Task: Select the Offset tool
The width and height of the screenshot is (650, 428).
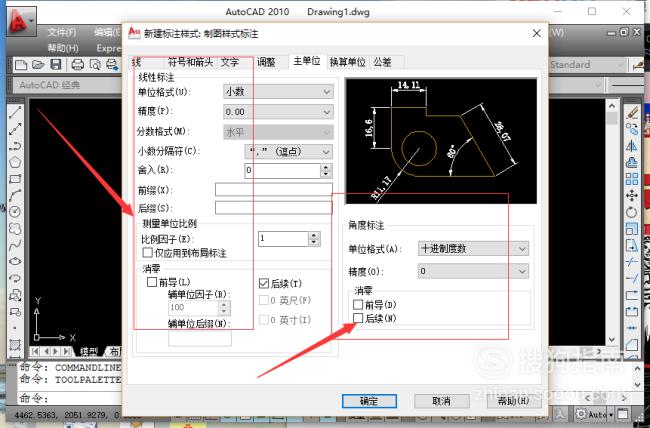Action: click(x=632, y=162)
